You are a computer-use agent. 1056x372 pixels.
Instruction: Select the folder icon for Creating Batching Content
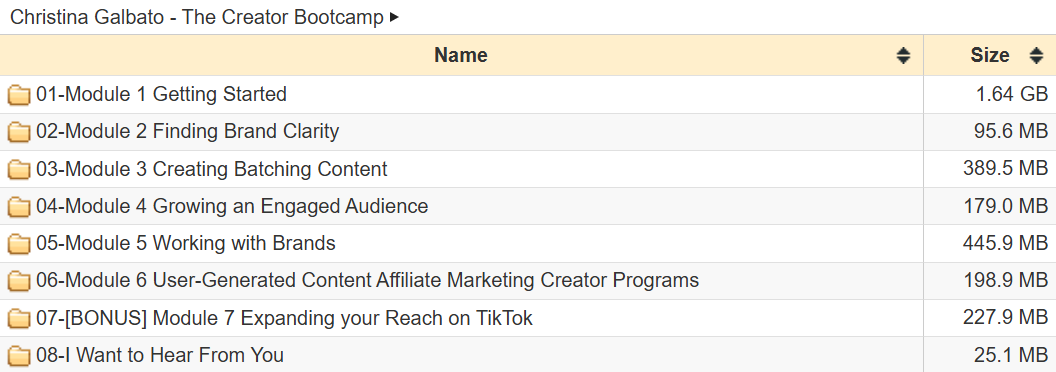click(x=19, y=170)
